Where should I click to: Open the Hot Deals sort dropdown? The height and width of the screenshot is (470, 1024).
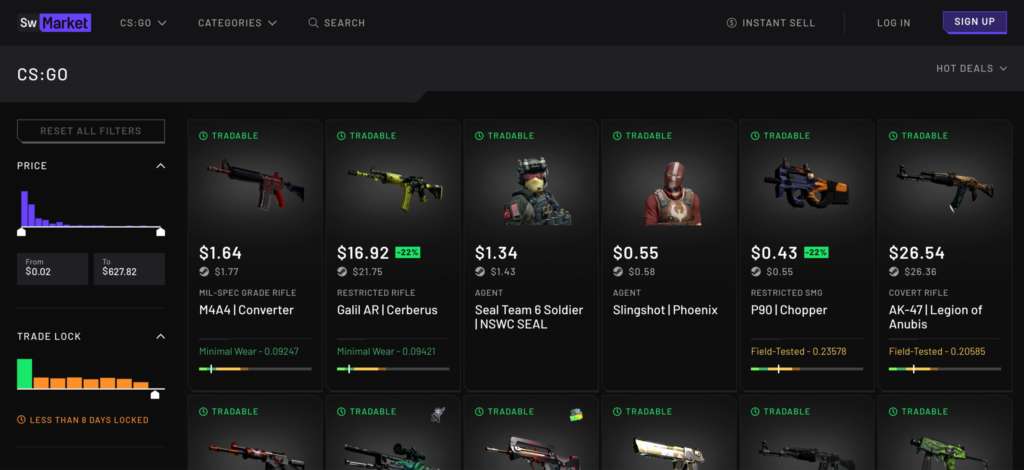pos(970,69)
